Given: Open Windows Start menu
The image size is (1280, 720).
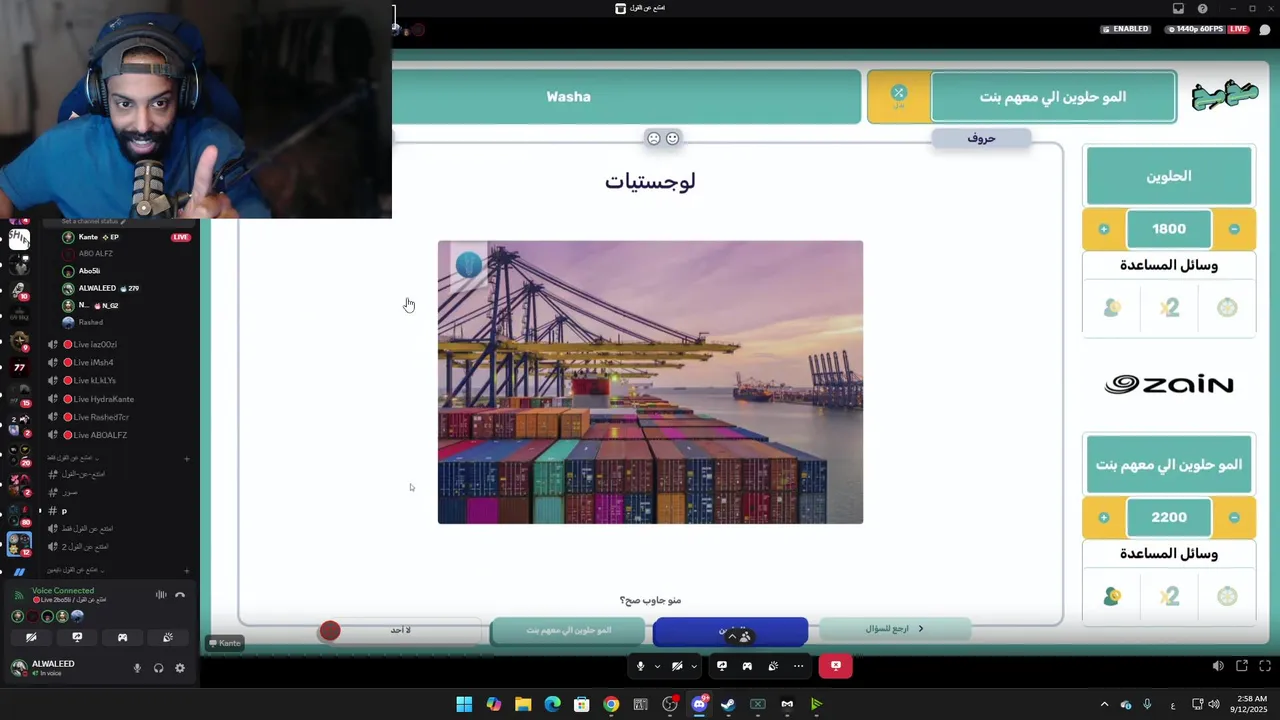Looking at the screenshot, I should tap(464, 704).
